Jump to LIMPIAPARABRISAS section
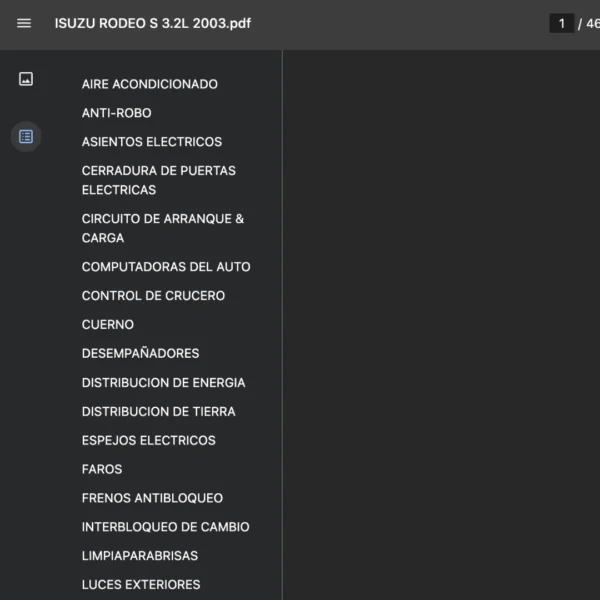 click(x=140, y=556)
